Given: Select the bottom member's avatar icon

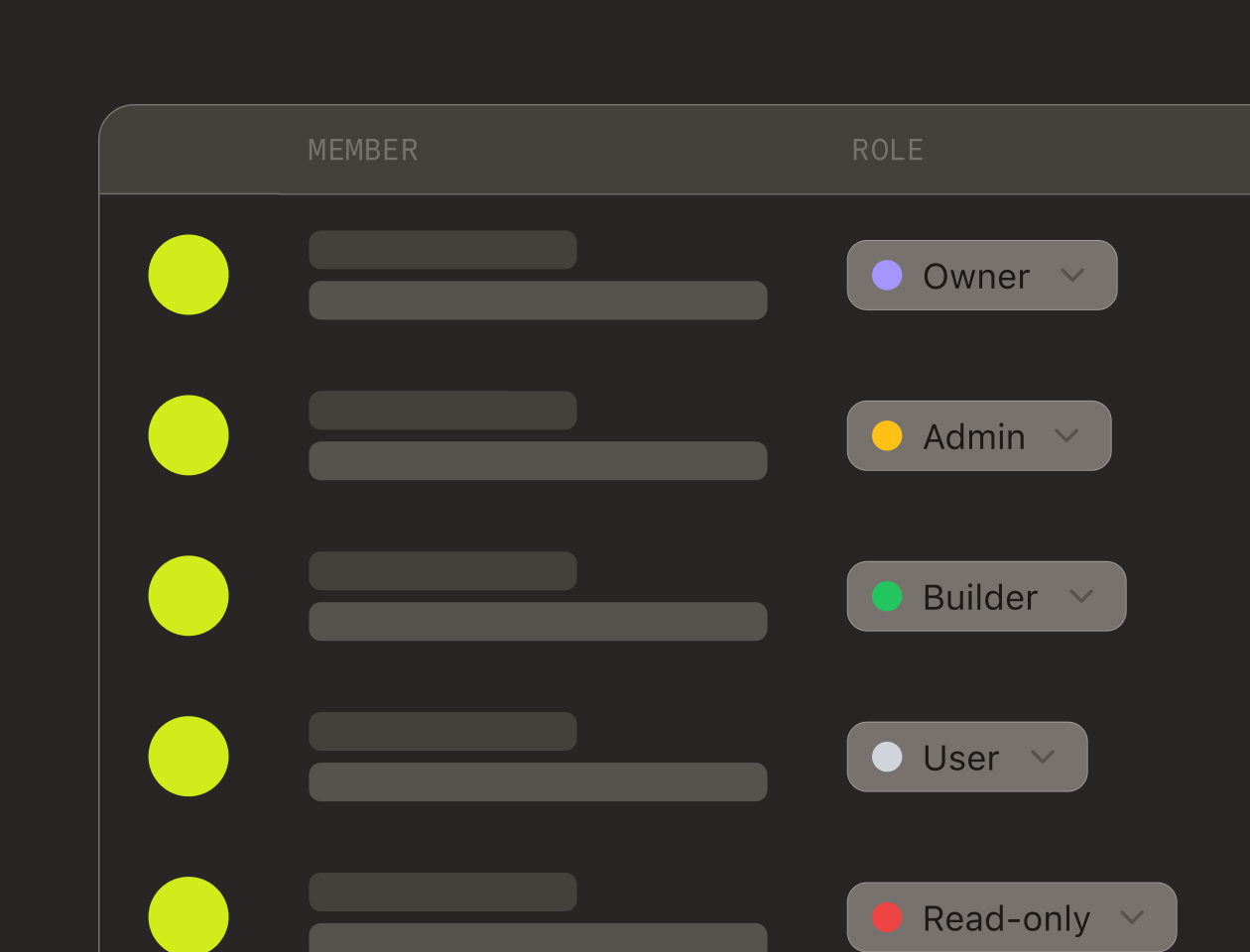Looking at the screenshot, I should coord(188,915).
